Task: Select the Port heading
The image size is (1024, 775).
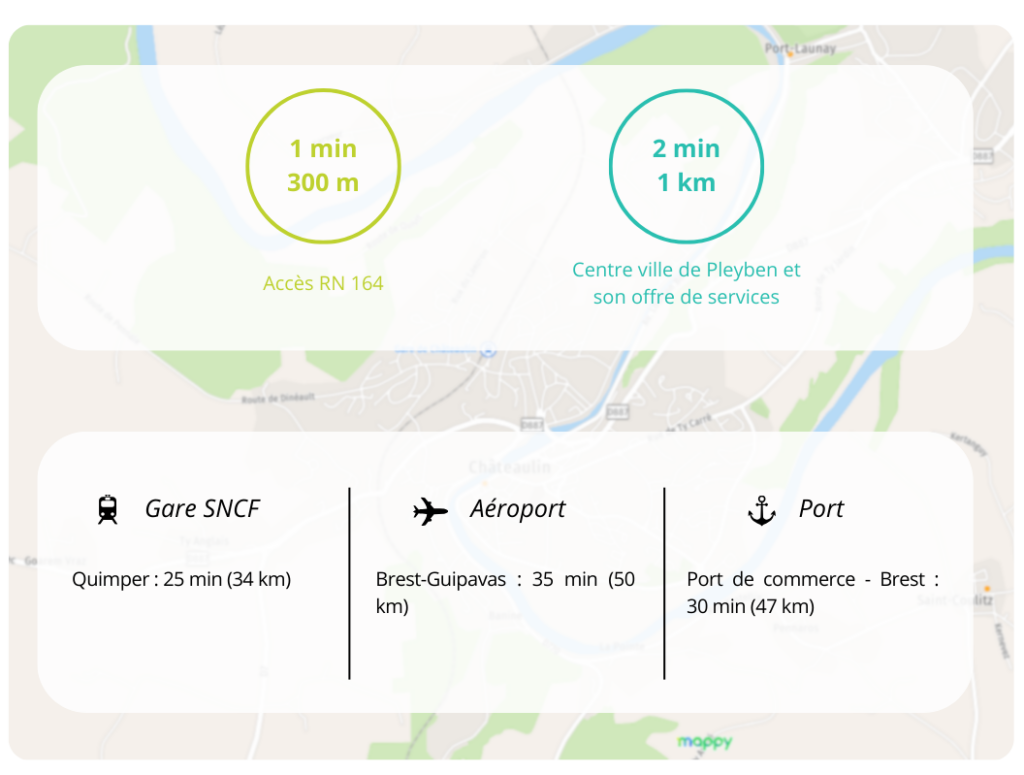Action: click(x=821, y=509)
